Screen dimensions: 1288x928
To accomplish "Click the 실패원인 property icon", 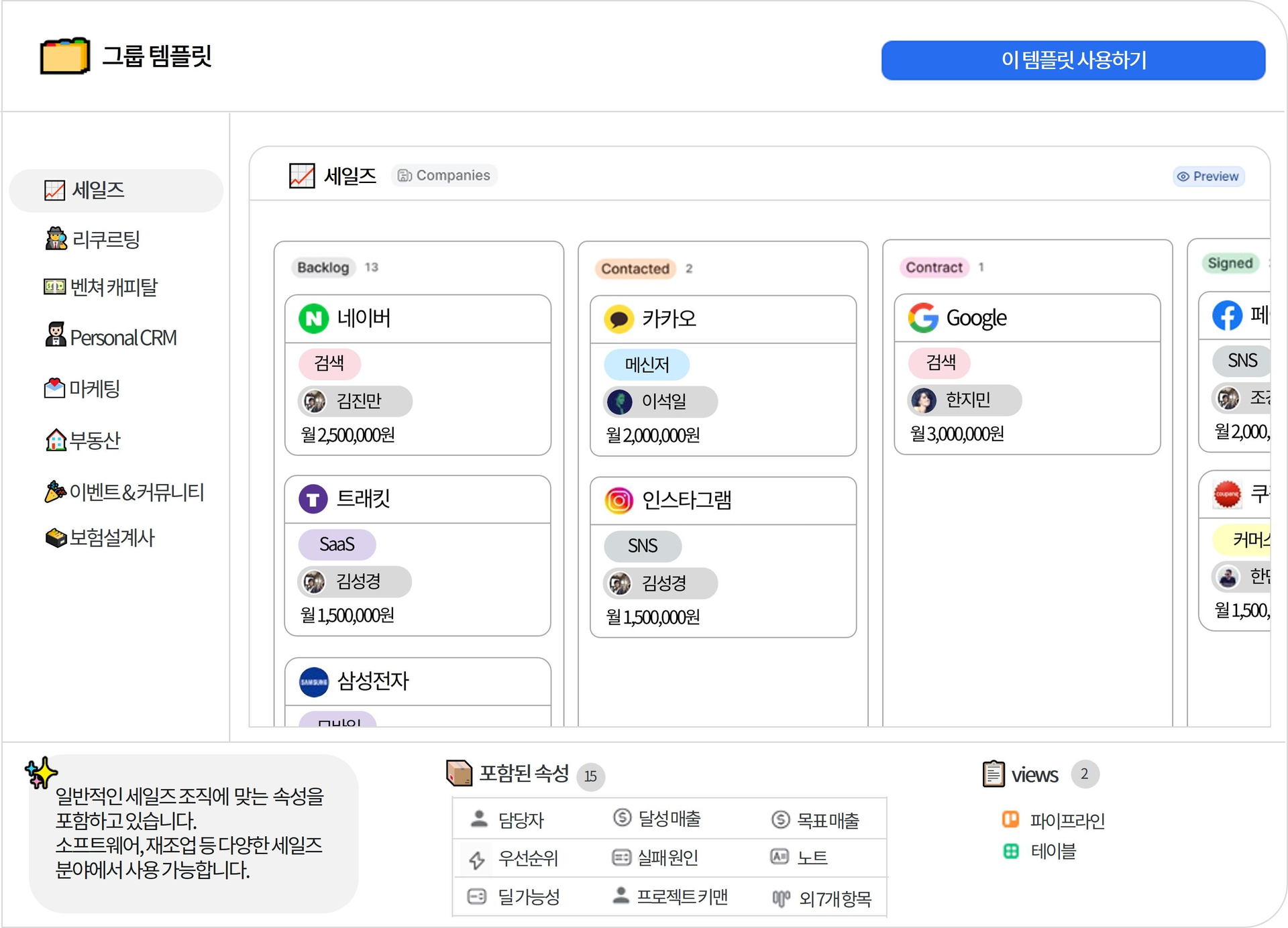I will 621,858.
